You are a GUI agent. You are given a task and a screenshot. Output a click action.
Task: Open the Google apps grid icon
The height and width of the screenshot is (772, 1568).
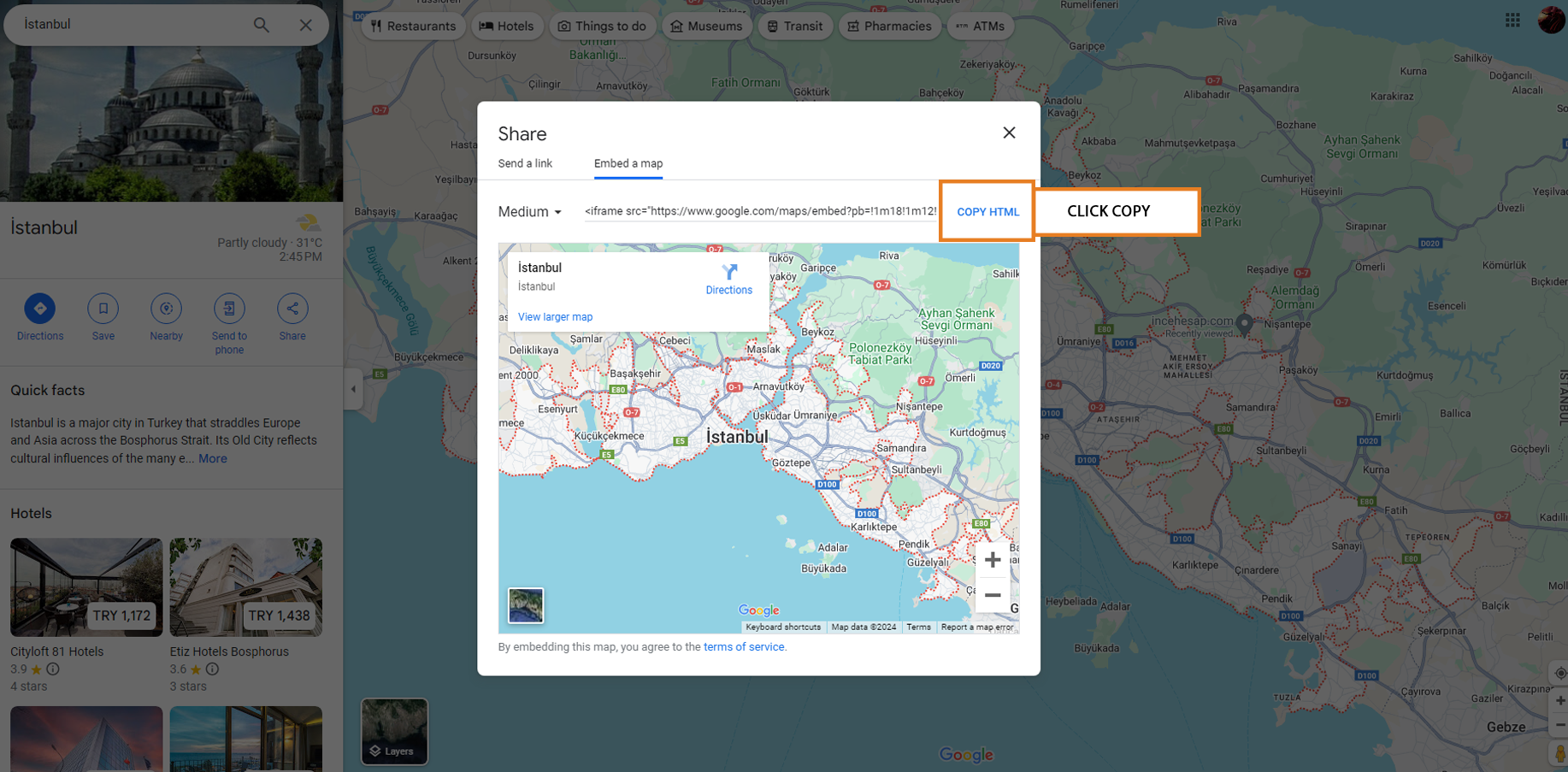coord(1512,20)
